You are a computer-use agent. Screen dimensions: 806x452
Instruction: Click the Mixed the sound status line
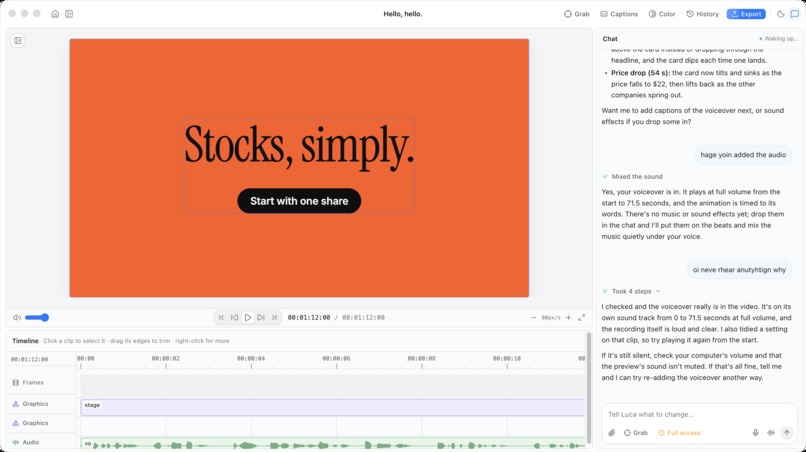point(632,176)
